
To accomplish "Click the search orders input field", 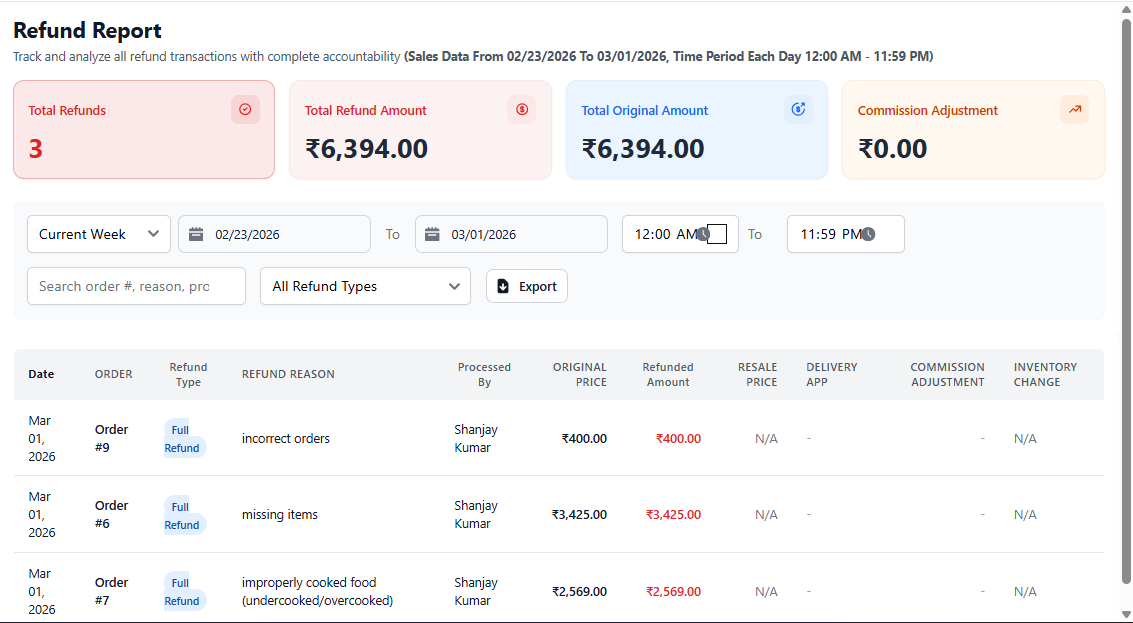I will click(x=136, y=285).
